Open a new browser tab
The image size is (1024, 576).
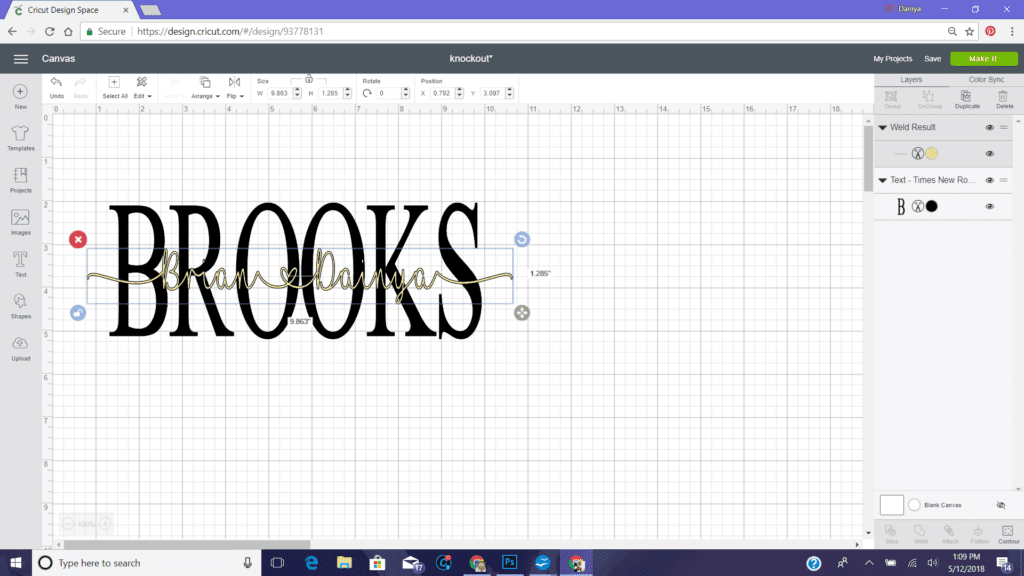(150, 10)
